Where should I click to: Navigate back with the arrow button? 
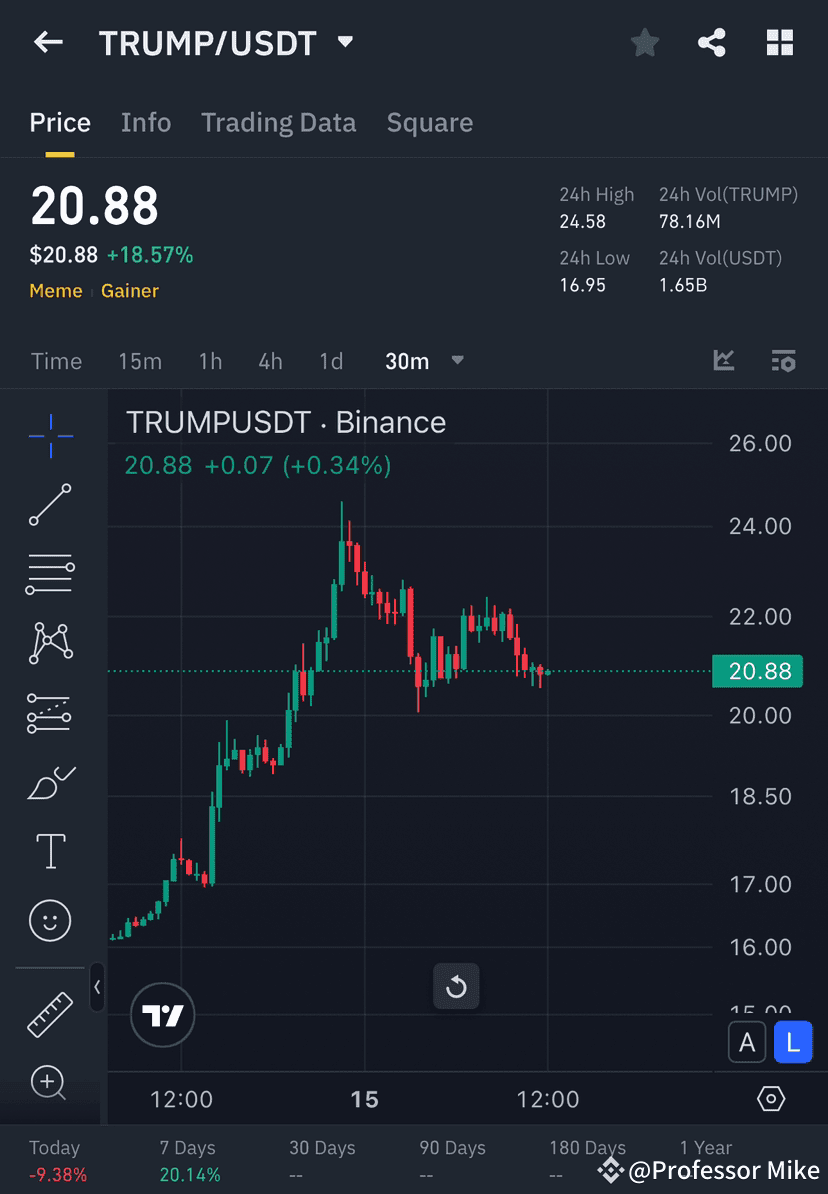(48, 42)
